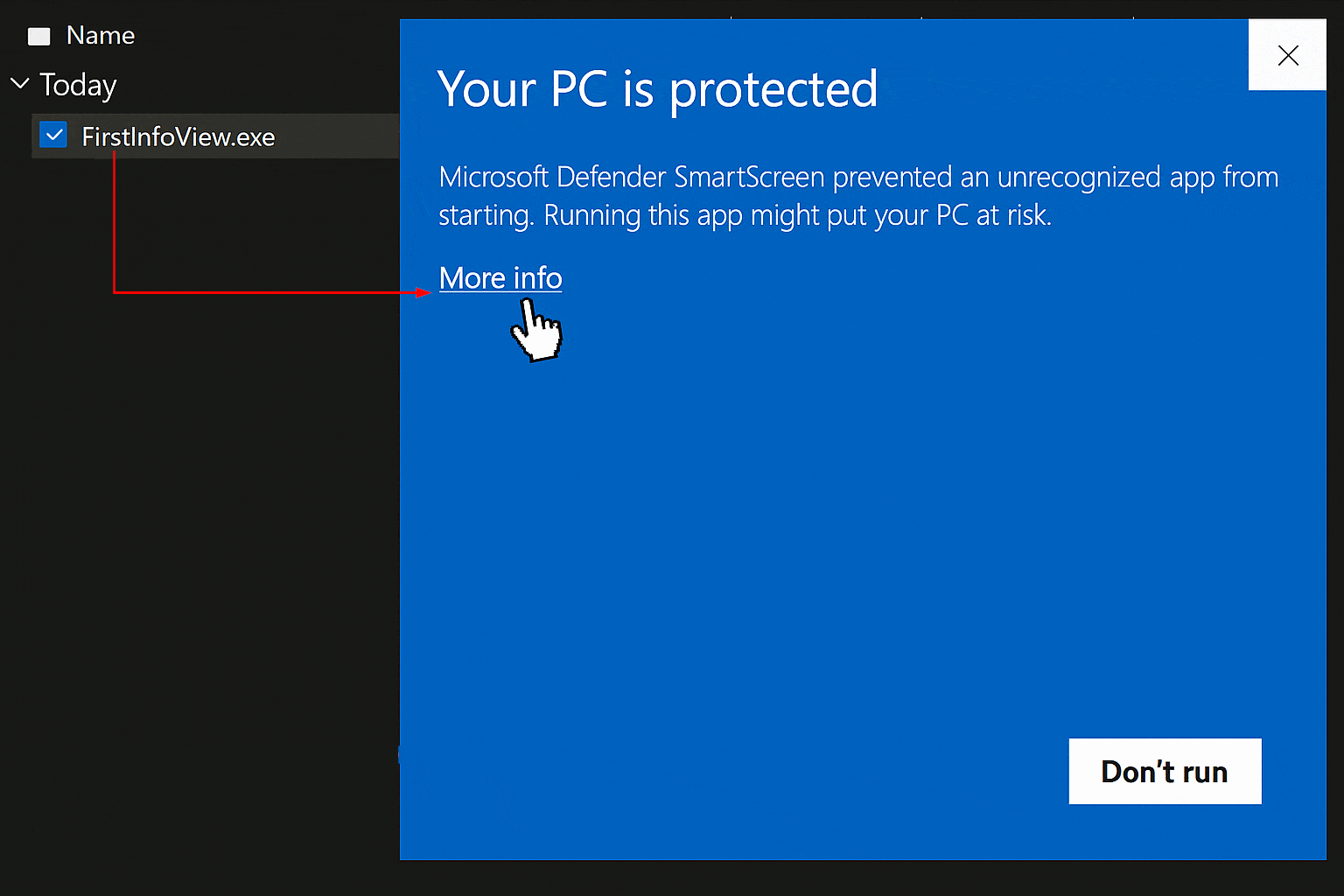The image size is (1344, 896).
Task: Open More info to show Run anyway option
Action: point(500,278)
